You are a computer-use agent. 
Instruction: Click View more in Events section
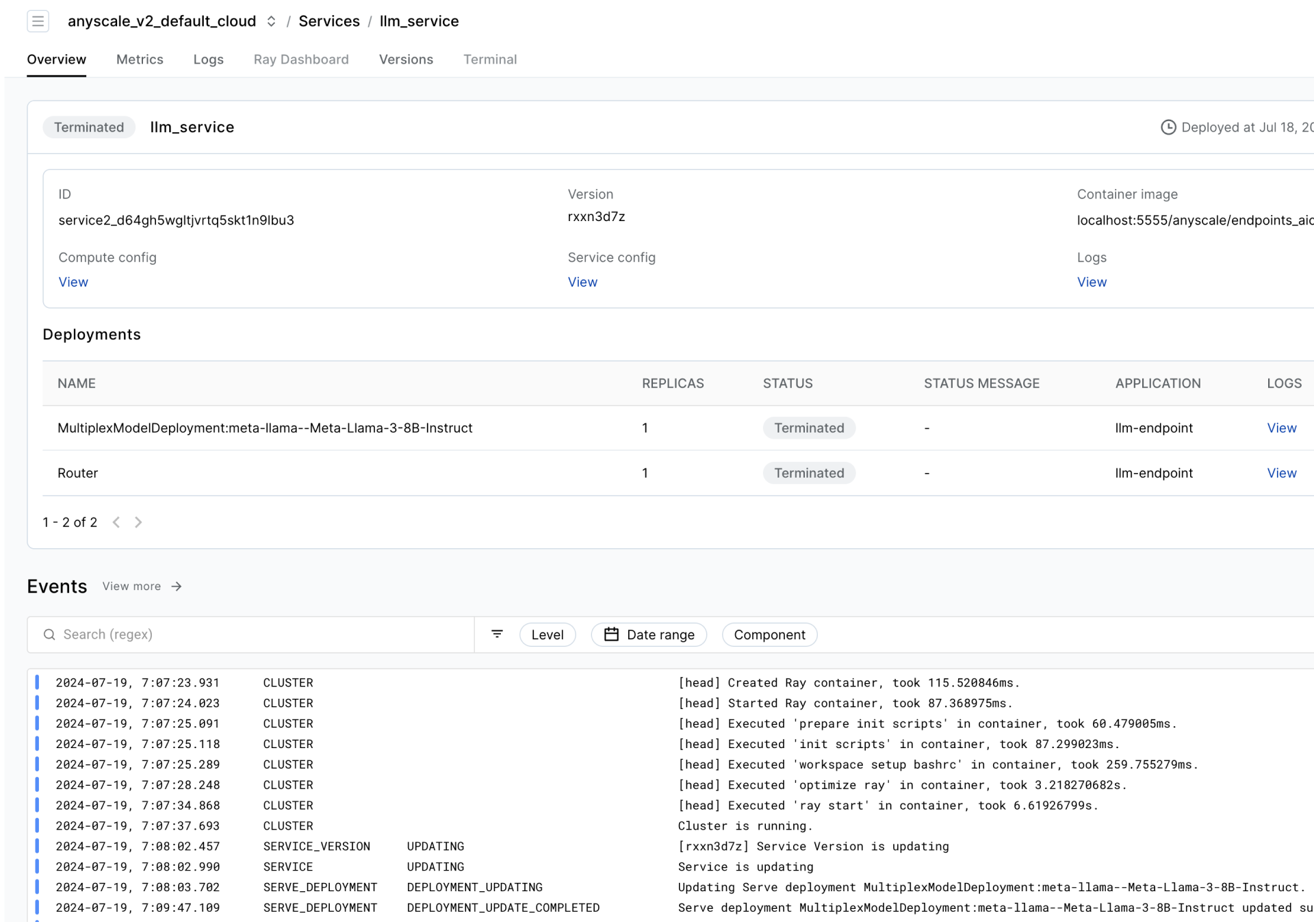click(x=142, y=586)
